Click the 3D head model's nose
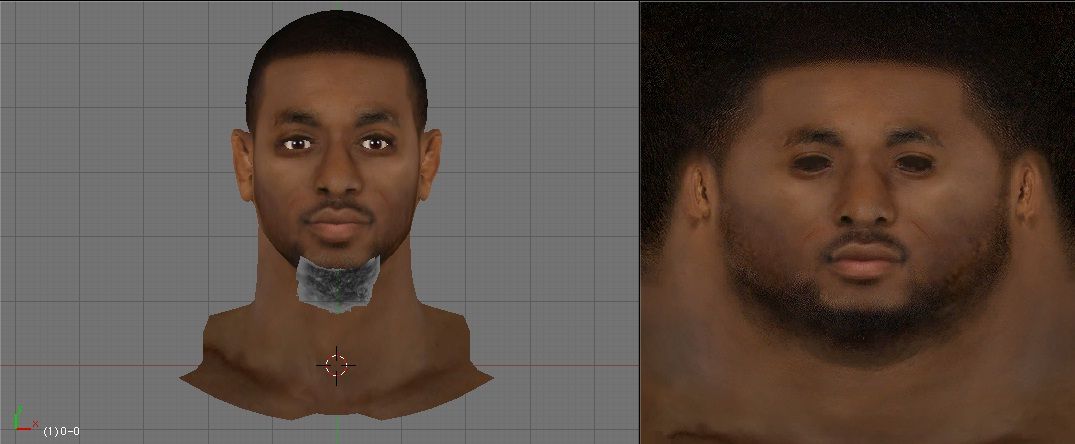Screen dimensions: 1075x444 coord(337,178)
